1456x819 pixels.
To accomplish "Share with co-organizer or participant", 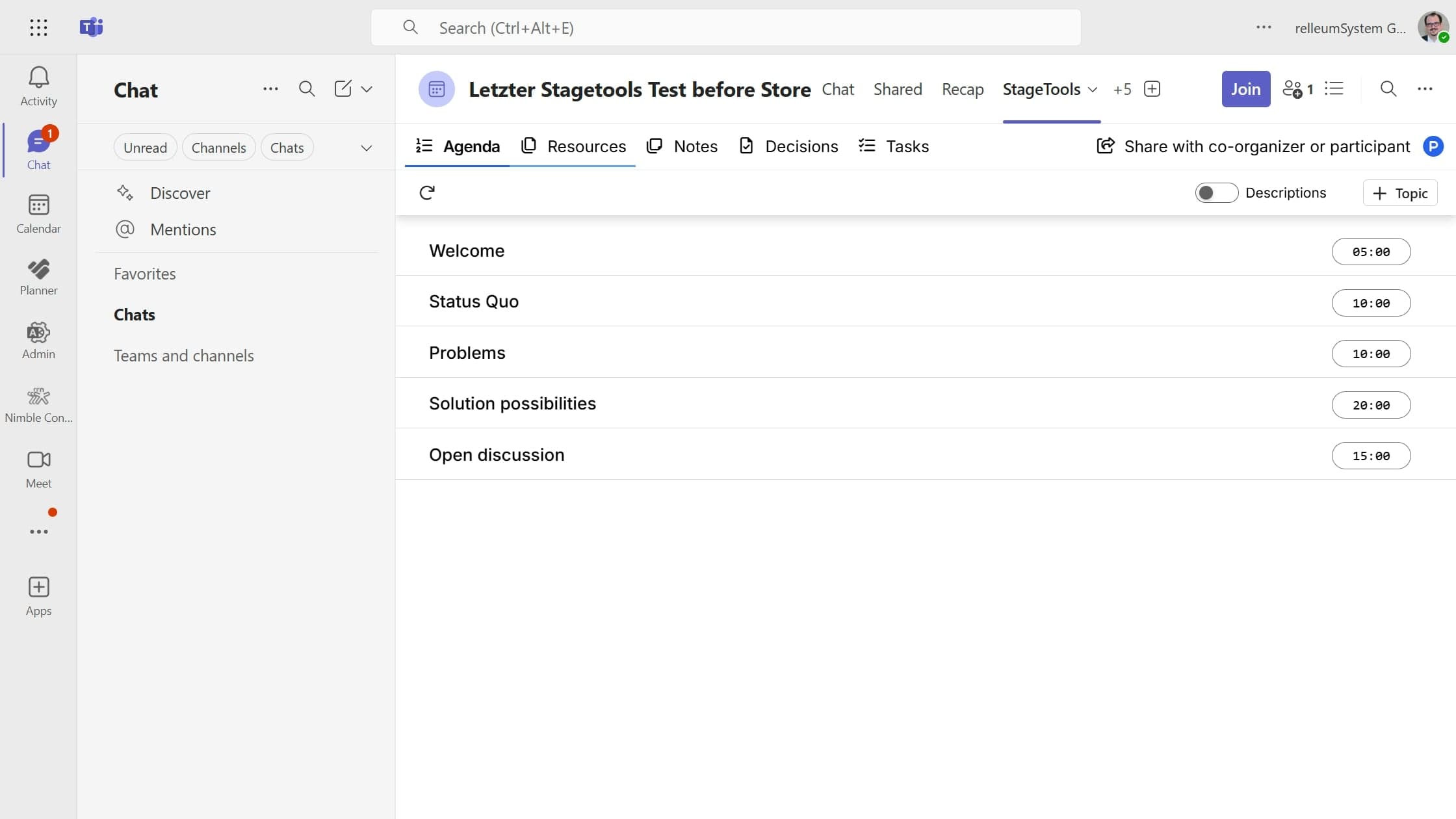I will click(x=1253, y=146).
